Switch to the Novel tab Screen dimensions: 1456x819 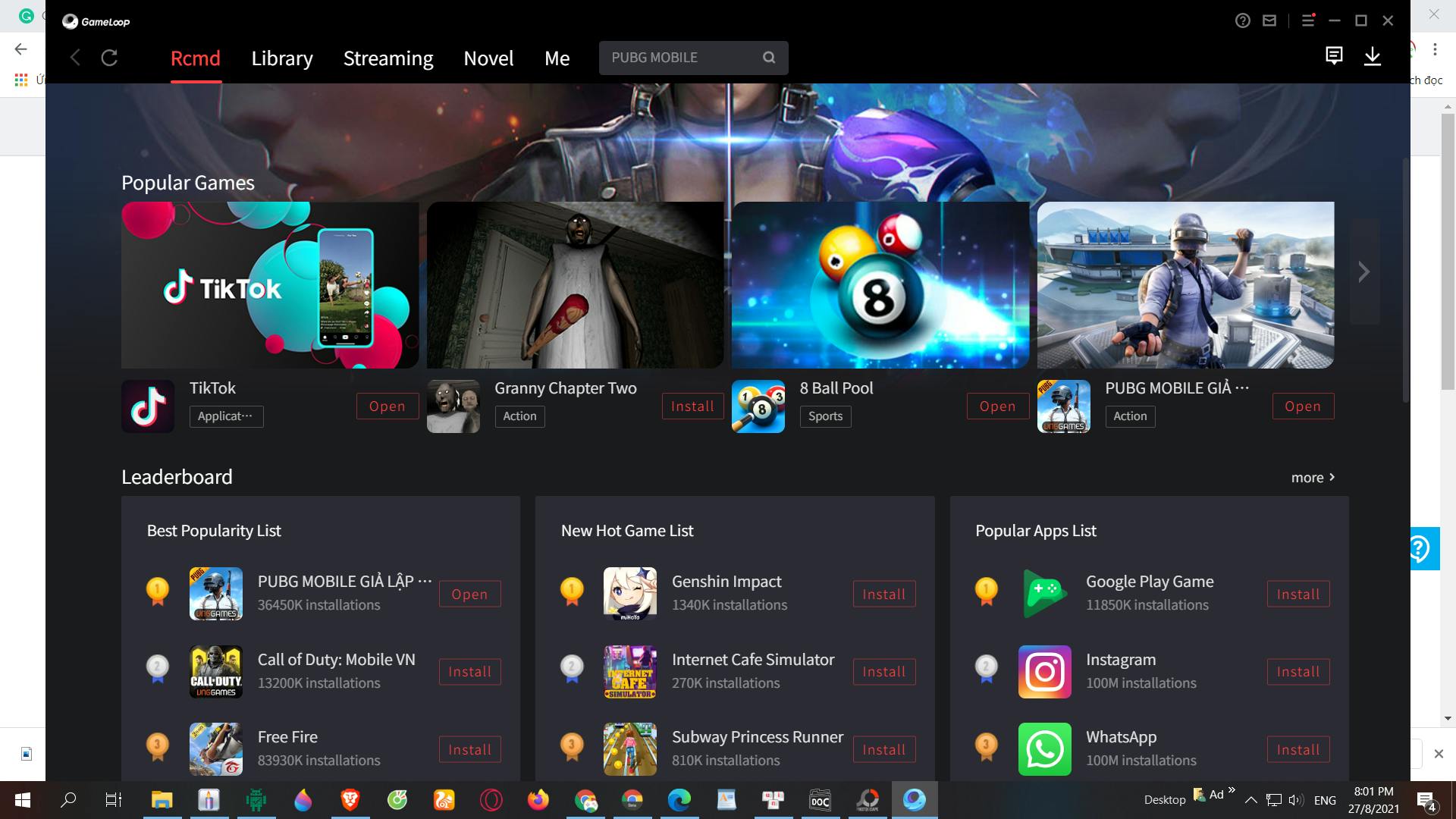488,58
